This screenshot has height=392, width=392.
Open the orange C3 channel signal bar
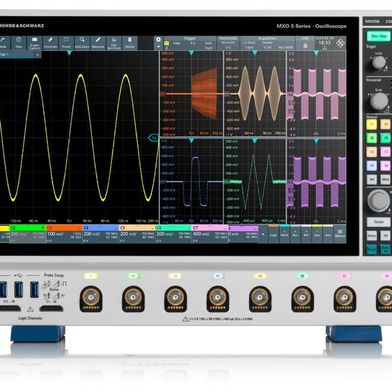64,234
